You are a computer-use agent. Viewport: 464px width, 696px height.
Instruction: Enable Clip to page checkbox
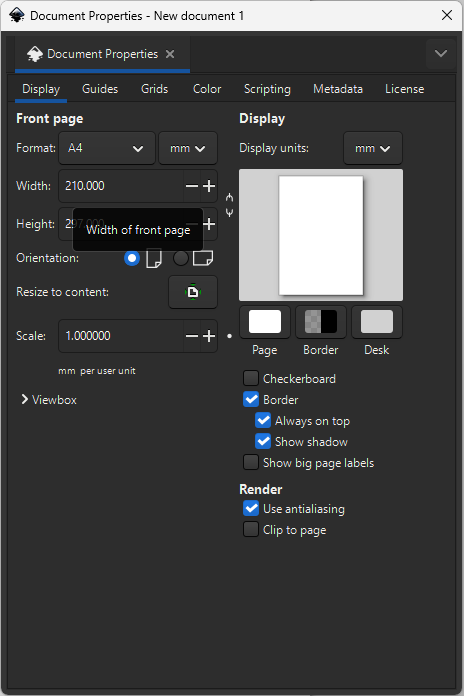click(x=251, y=530)
